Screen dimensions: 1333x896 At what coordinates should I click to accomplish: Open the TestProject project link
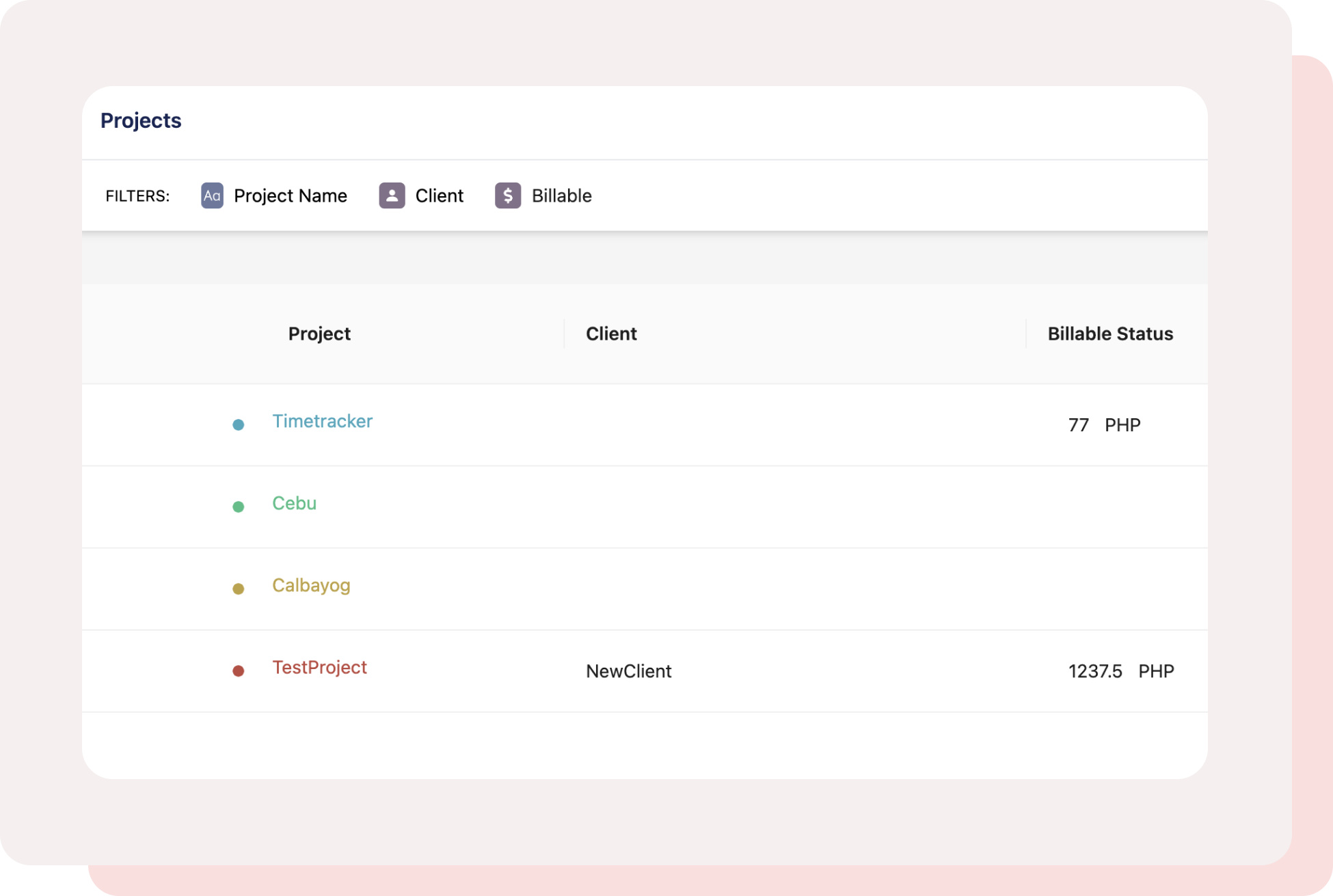(x=319, y=667)
